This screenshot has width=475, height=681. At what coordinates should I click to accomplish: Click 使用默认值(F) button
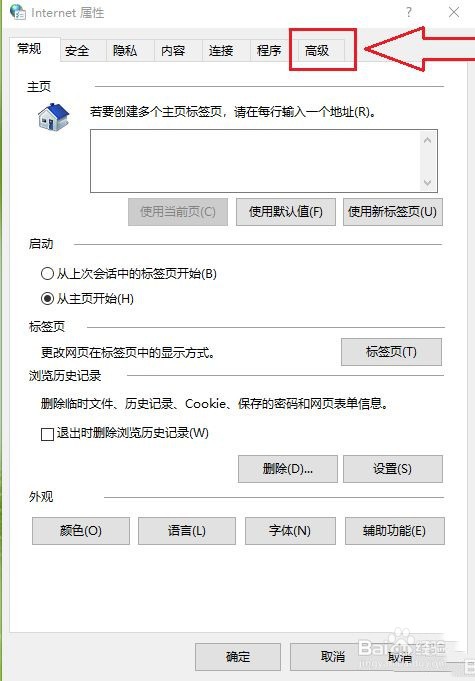(x=286, y=212)
